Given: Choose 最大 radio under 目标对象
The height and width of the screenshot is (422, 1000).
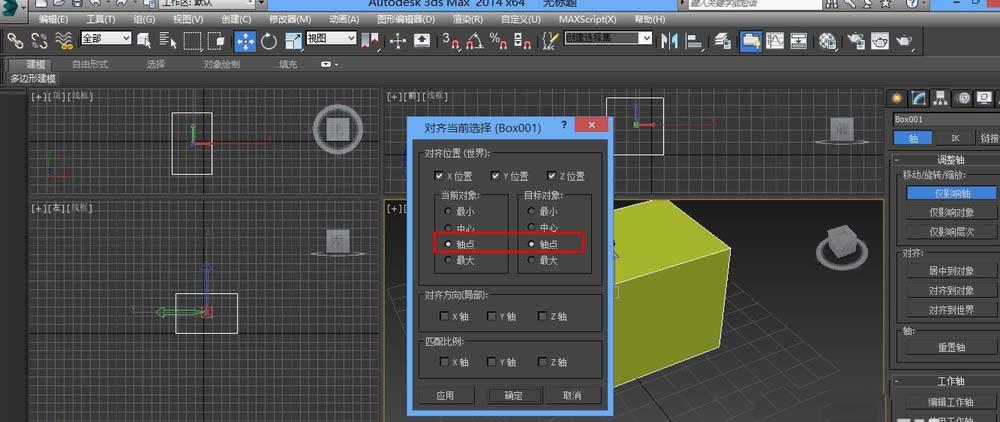Looking at the screenshot, I should click(530, 260).
